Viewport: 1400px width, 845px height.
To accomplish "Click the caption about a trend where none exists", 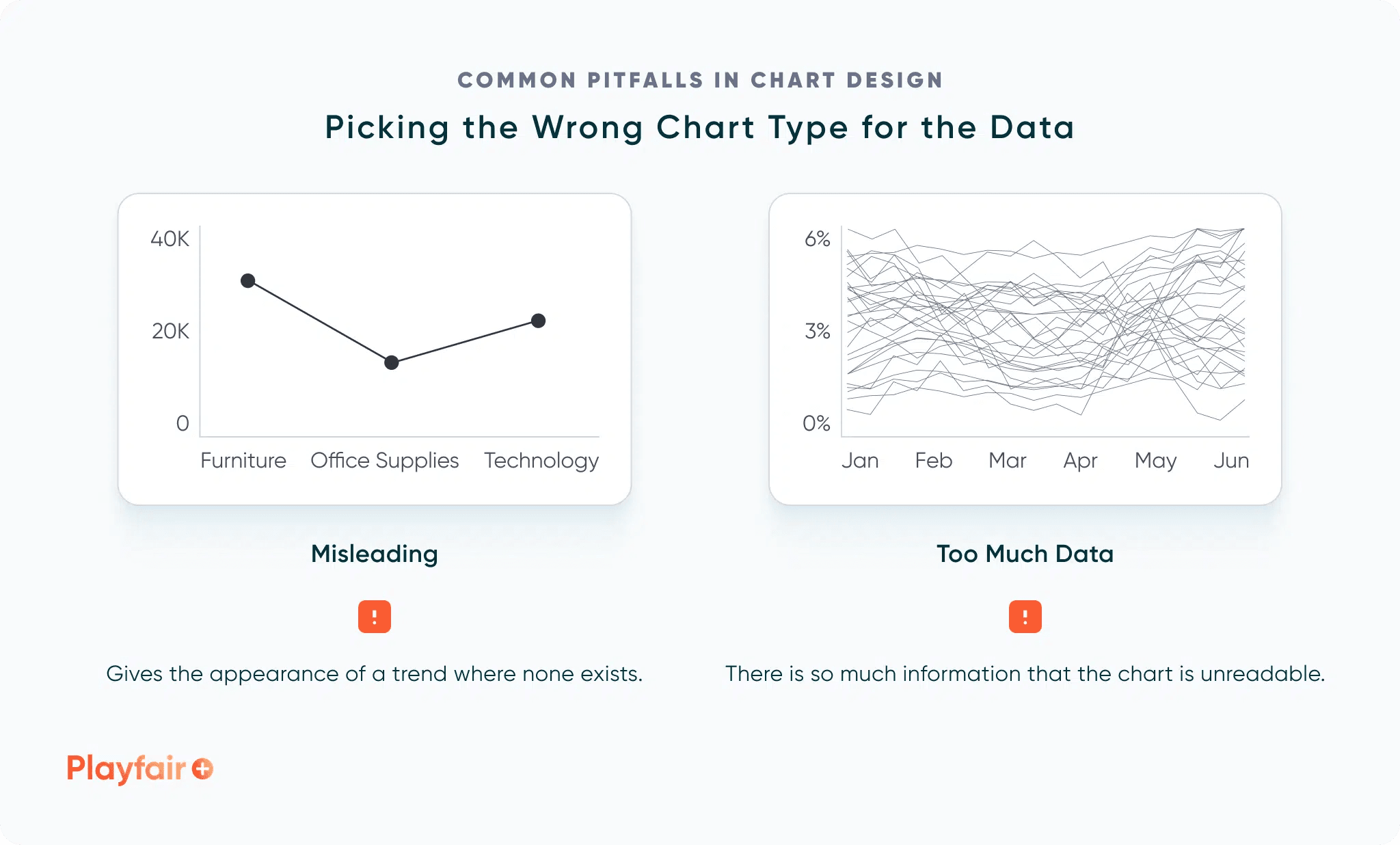I will [x=374, y=674].
